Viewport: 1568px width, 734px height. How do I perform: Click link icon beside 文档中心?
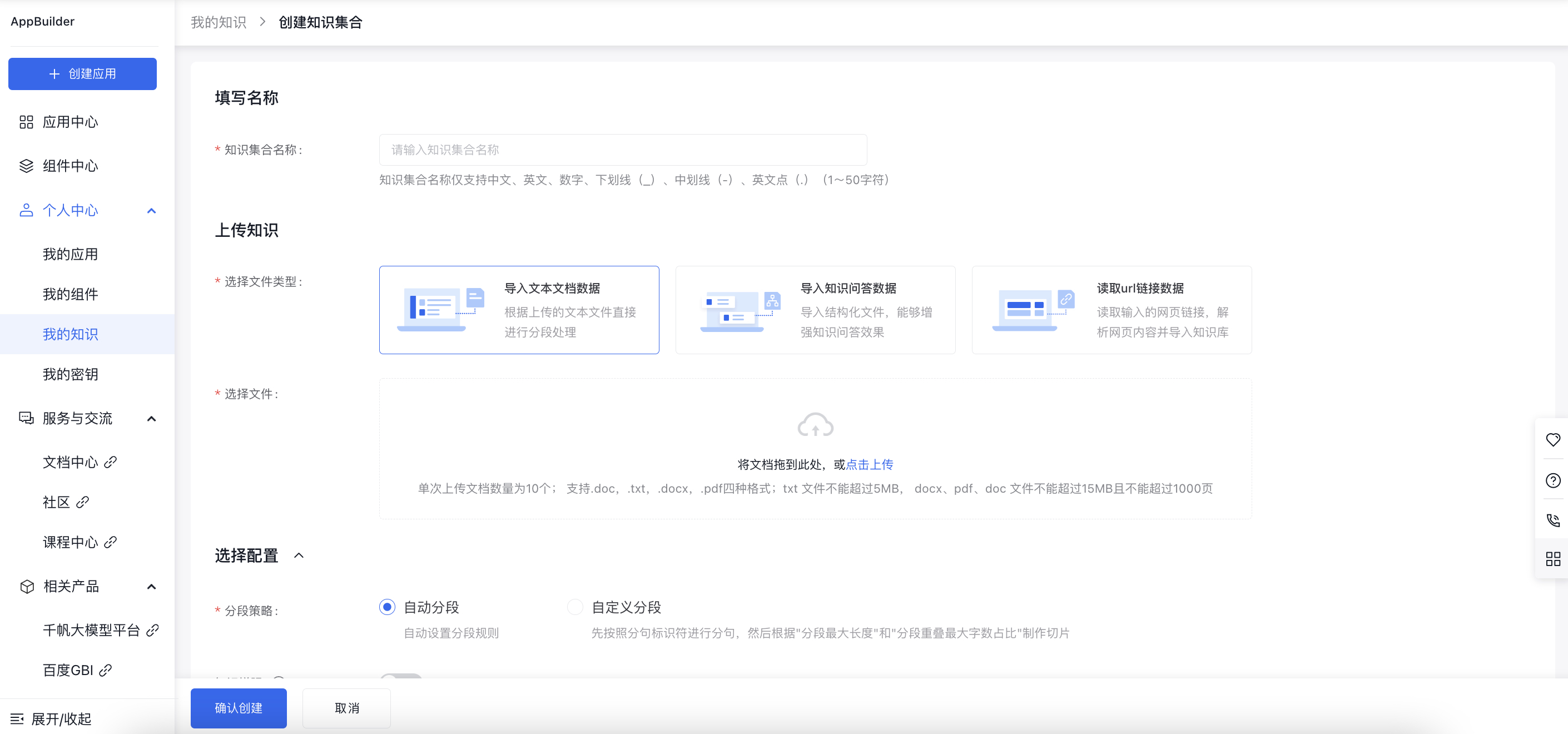110,463
